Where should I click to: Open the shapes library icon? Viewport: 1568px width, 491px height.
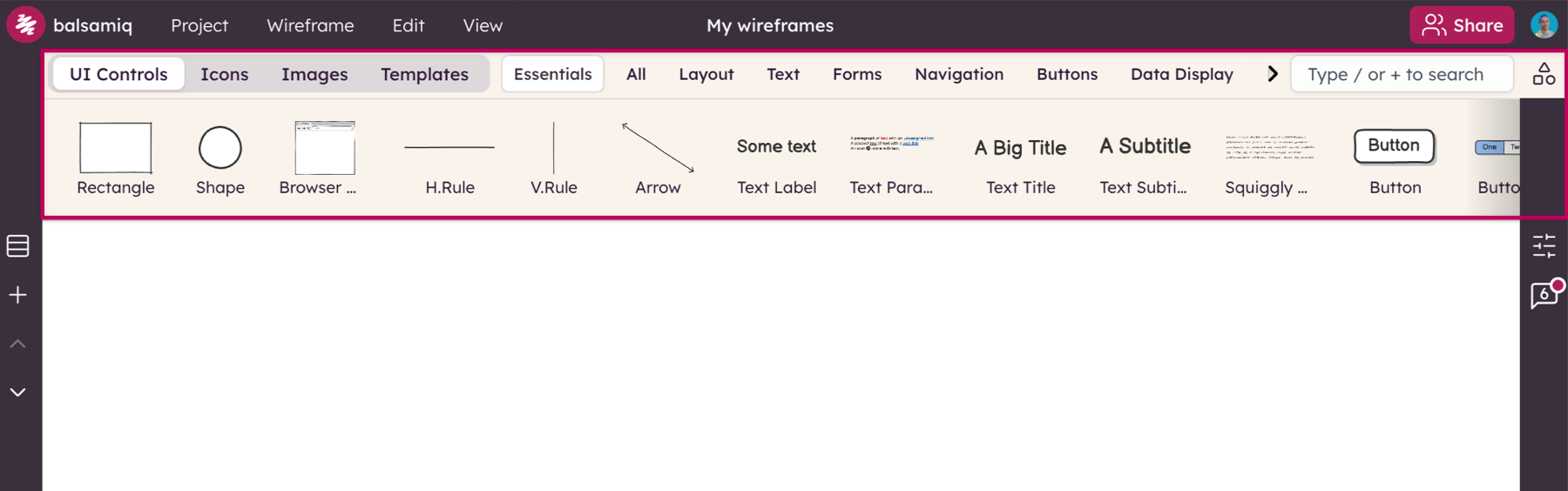(1544, 74)
